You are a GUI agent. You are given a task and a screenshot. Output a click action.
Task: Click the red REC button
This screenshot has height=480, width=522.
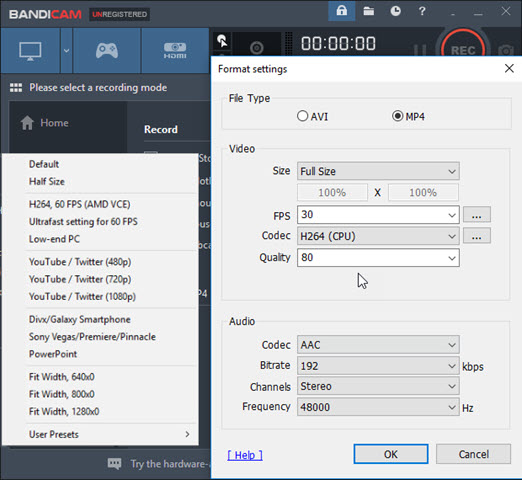click(x=463, y=50)
